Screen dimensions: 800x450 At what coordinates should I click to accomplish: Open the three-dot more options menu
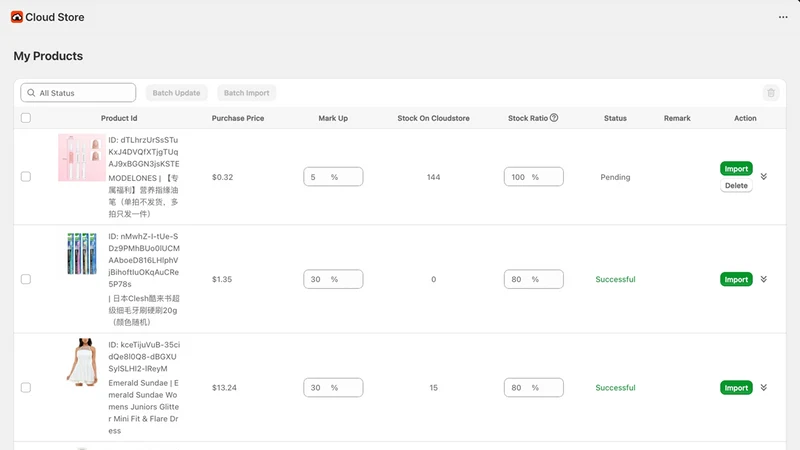point(783,17)
